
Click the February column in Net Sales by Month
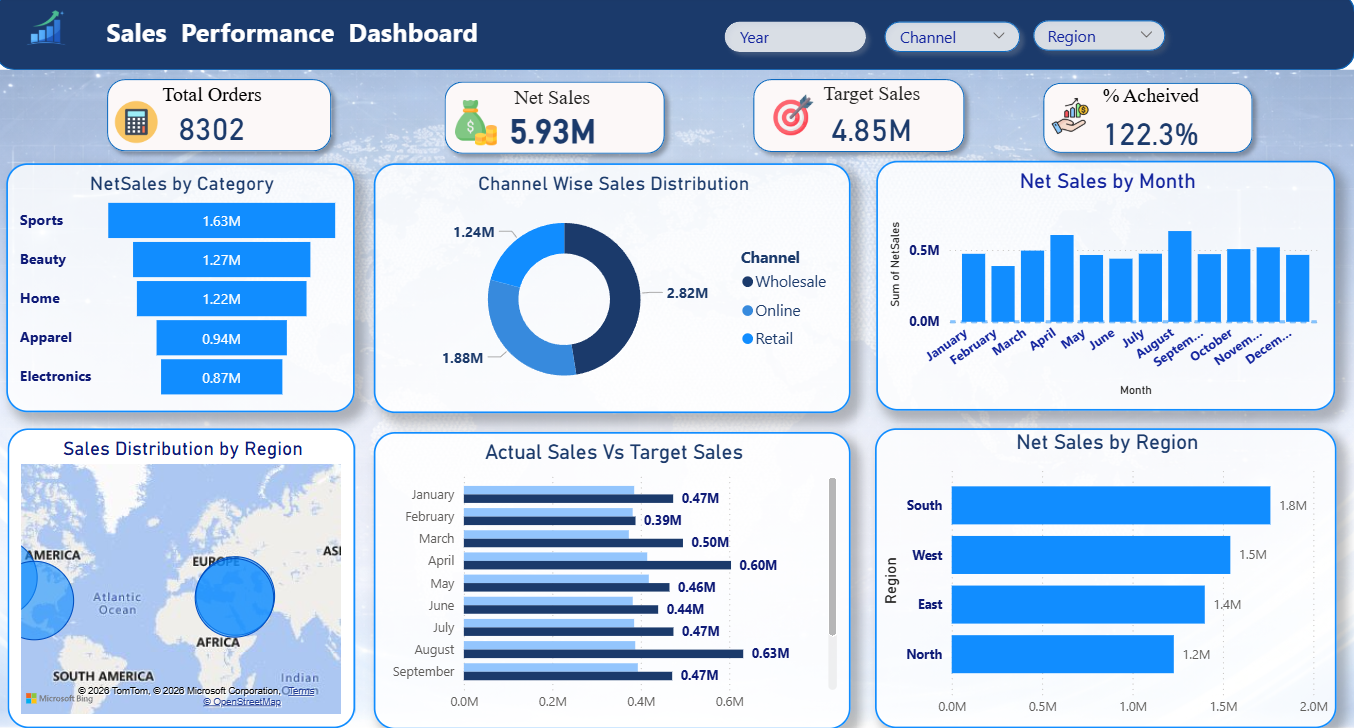click(1003, 293)
